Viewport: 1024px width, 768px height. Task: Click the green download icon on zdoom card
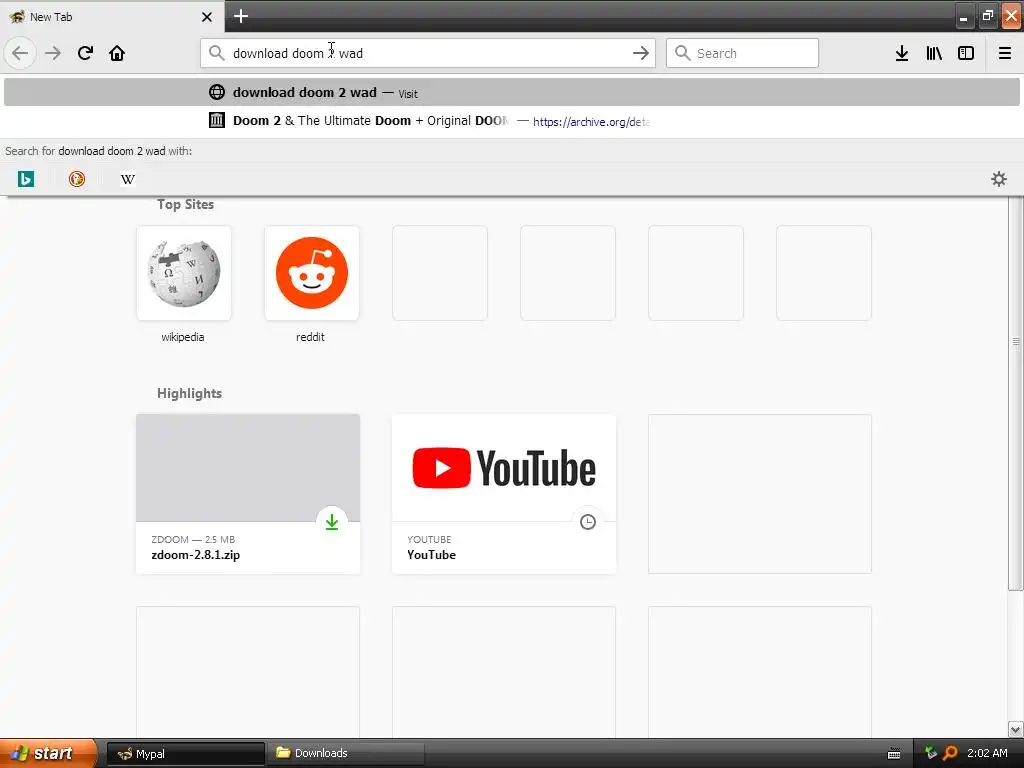point(332,522)
